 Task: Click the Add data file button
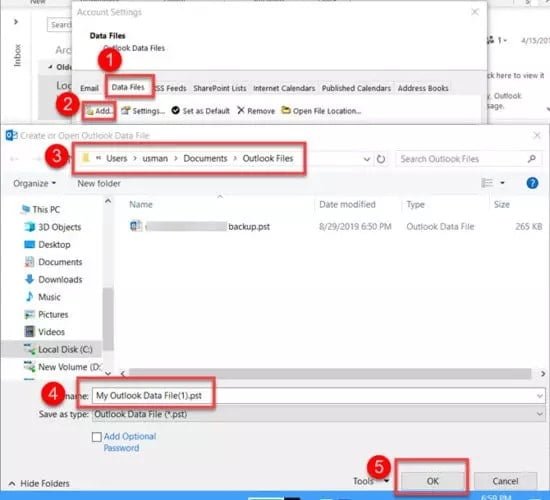100,111
